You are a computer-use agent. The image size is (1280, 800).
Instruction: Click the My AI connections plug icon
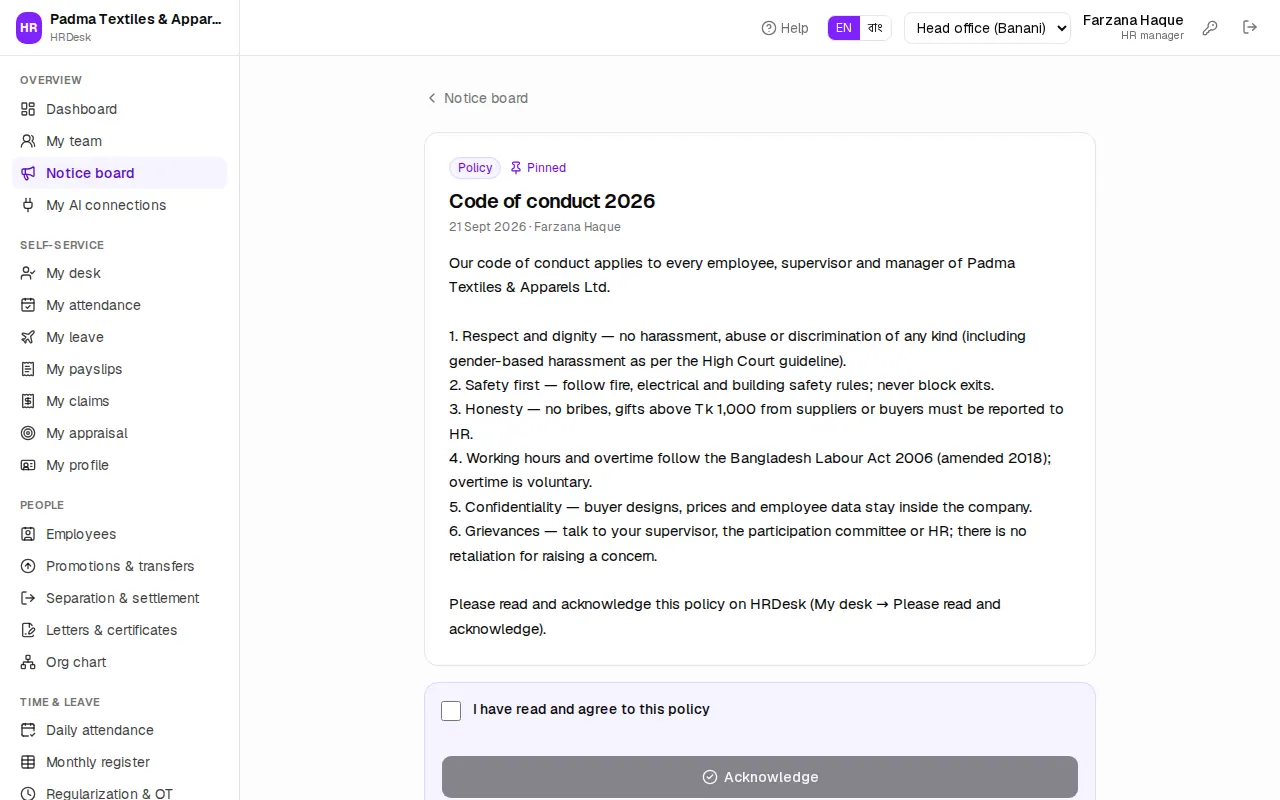pos(28,205)
